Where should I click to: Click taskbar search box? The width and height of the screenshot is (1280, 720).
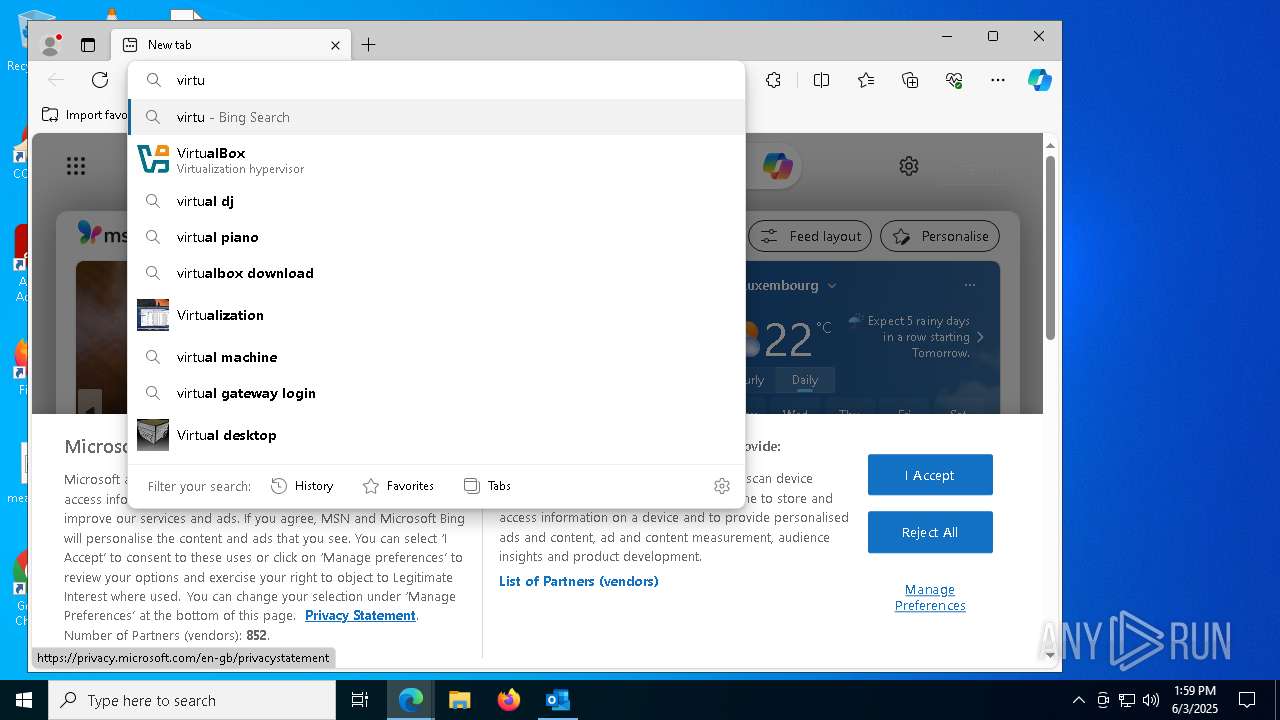(x=192, y=700)
